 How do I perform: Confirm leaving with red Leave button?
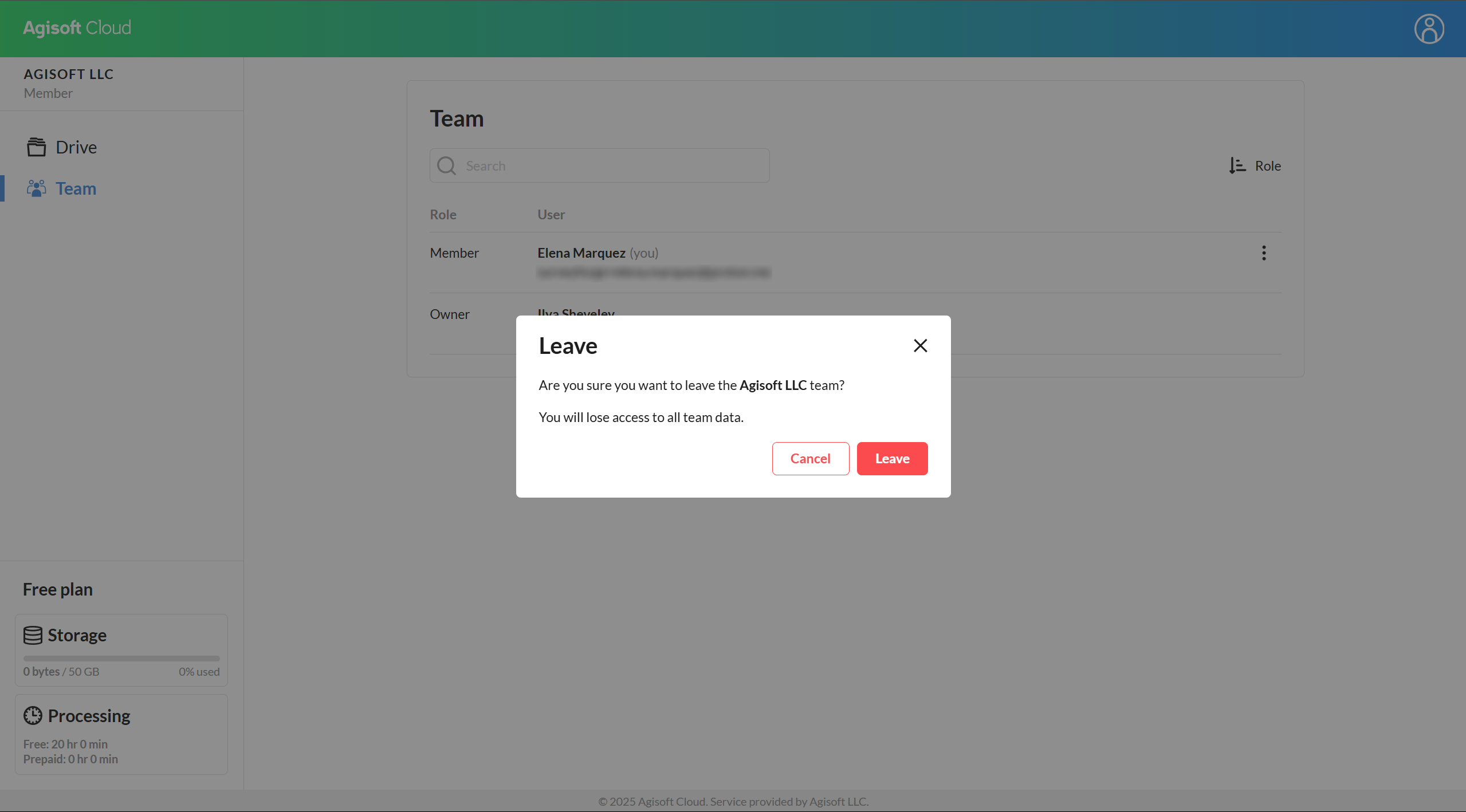pos(892,459)
